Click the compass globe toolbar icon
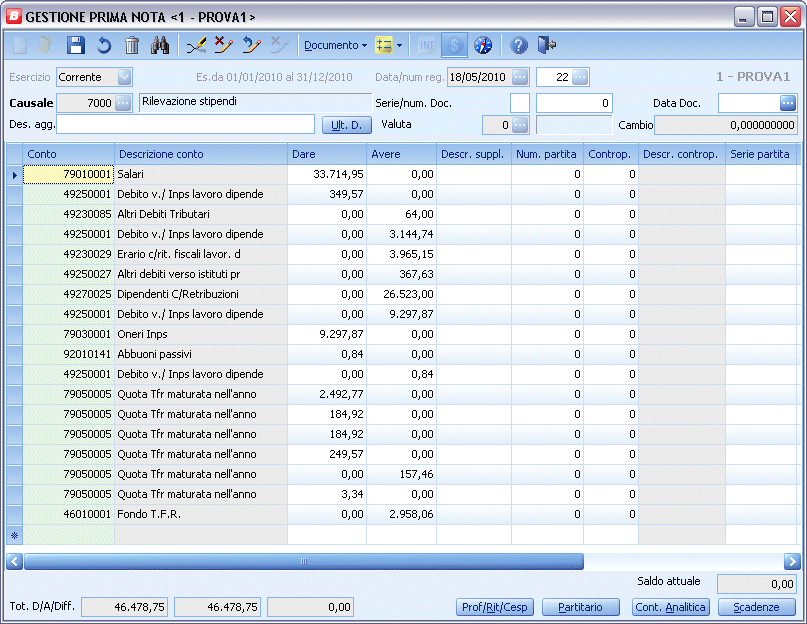 coord(483,45)
